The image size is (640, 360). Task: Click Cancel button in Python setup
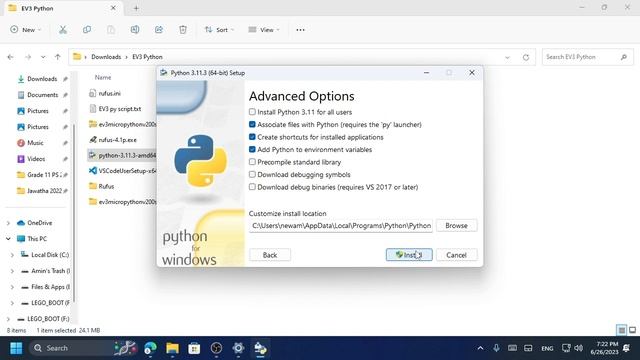point(456,255)
